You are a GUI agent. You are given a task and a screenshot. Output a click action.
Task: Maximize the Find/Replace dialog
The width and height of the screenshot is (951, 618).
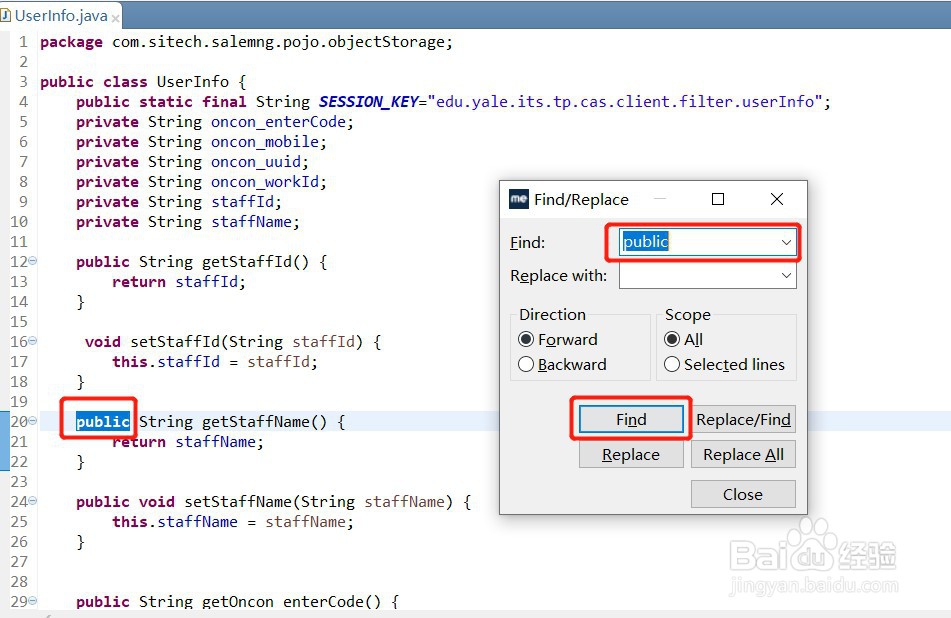pos(718,199)
